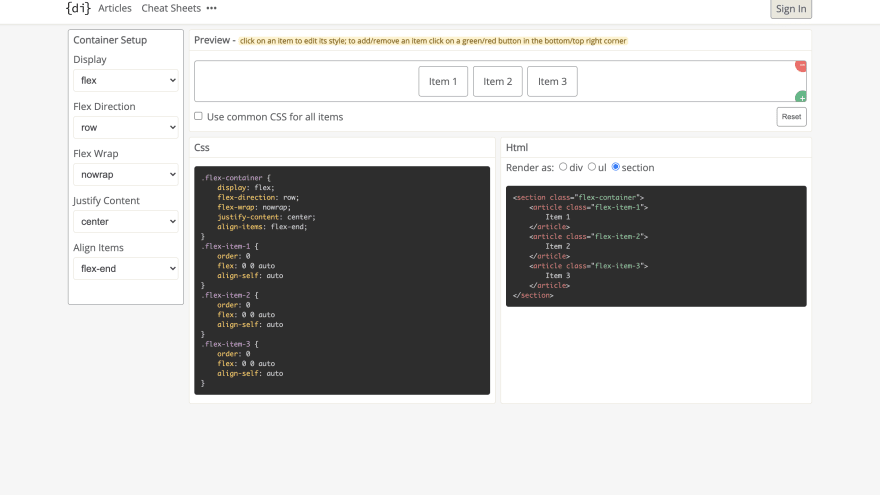Click the Sign In button

[791, 8]
